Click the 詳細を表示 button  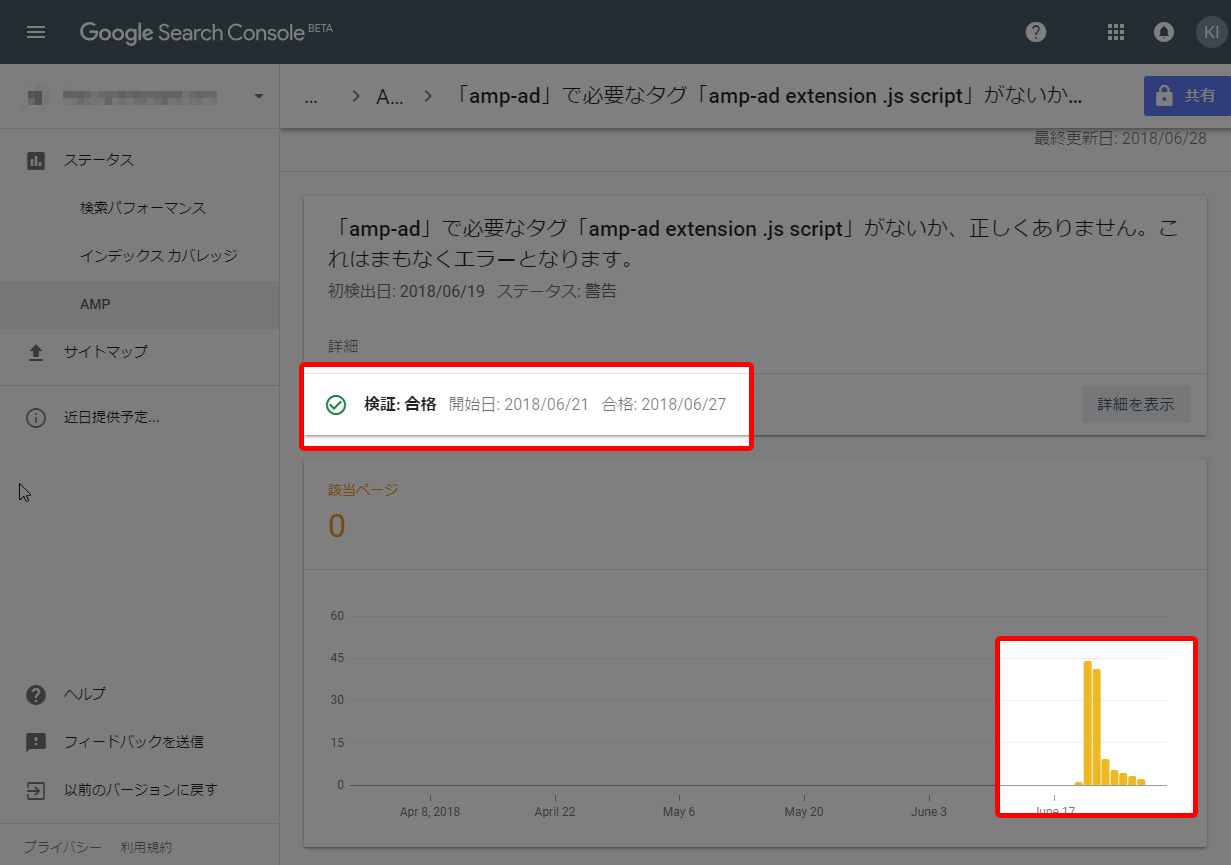pyautogui.click(x=1135, y=405)
